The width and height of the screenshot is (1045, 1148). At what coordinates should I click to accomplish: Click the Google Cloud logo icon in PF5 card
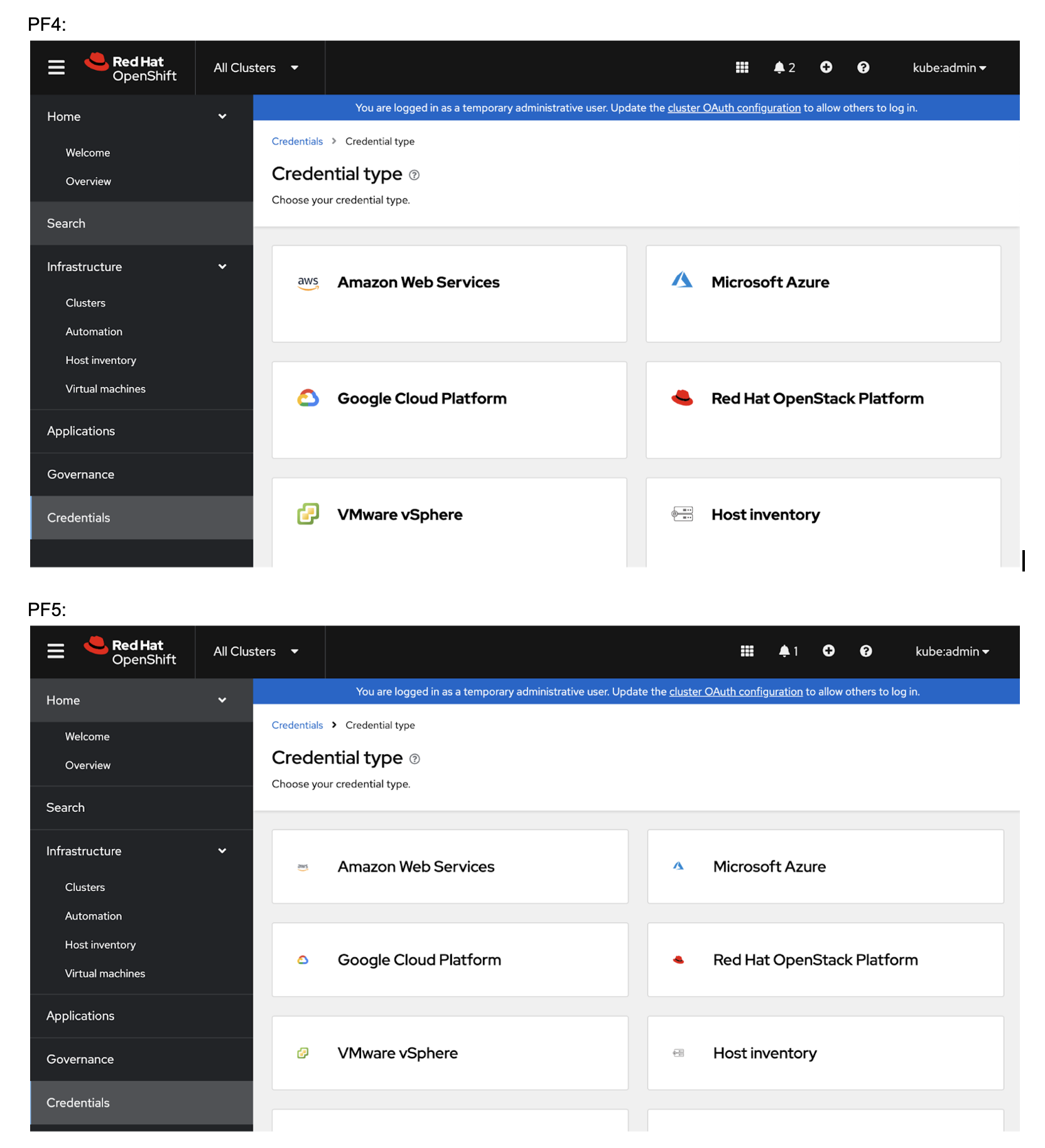pos(303,960)
